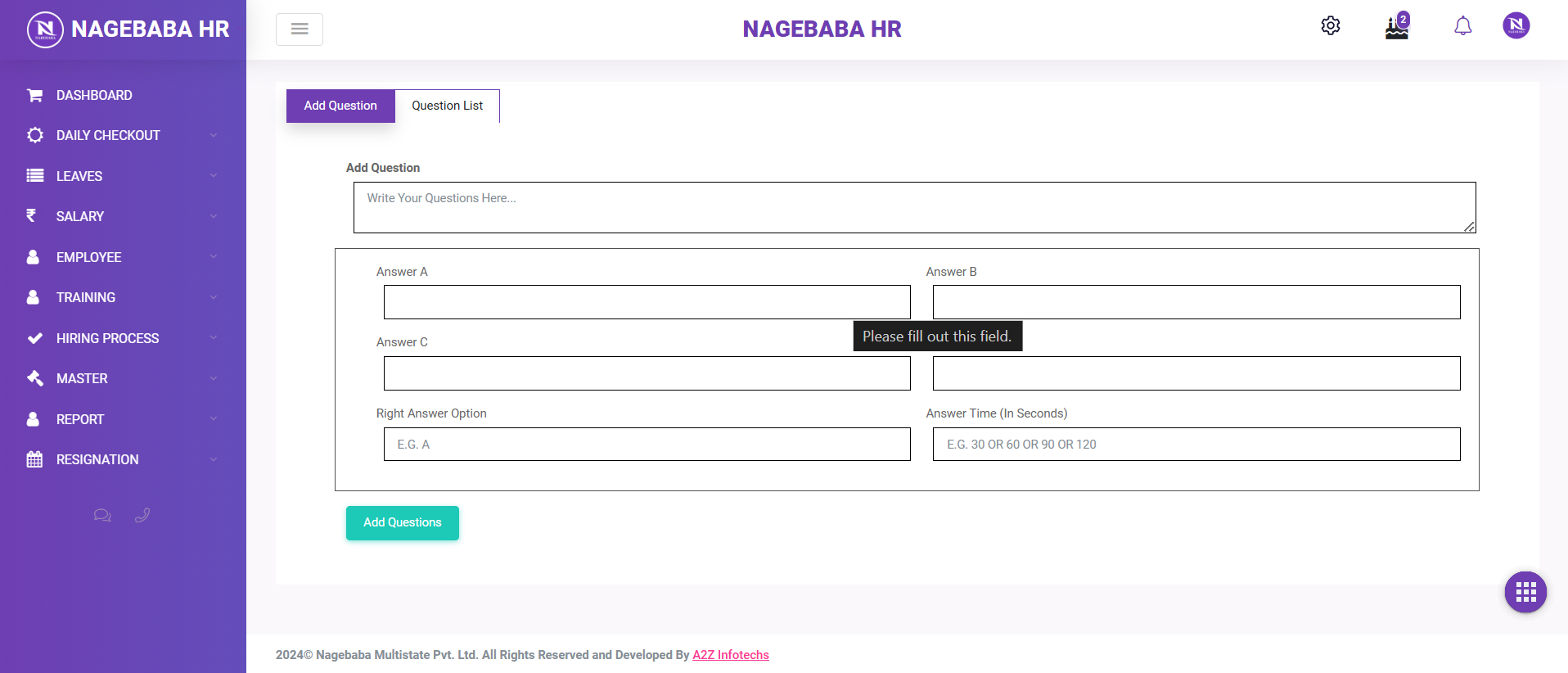Image resolution: width=1568 pixels, height=673 pixels.
Task: Focus the Answer B input field
Action: [x=1196, y=302]
